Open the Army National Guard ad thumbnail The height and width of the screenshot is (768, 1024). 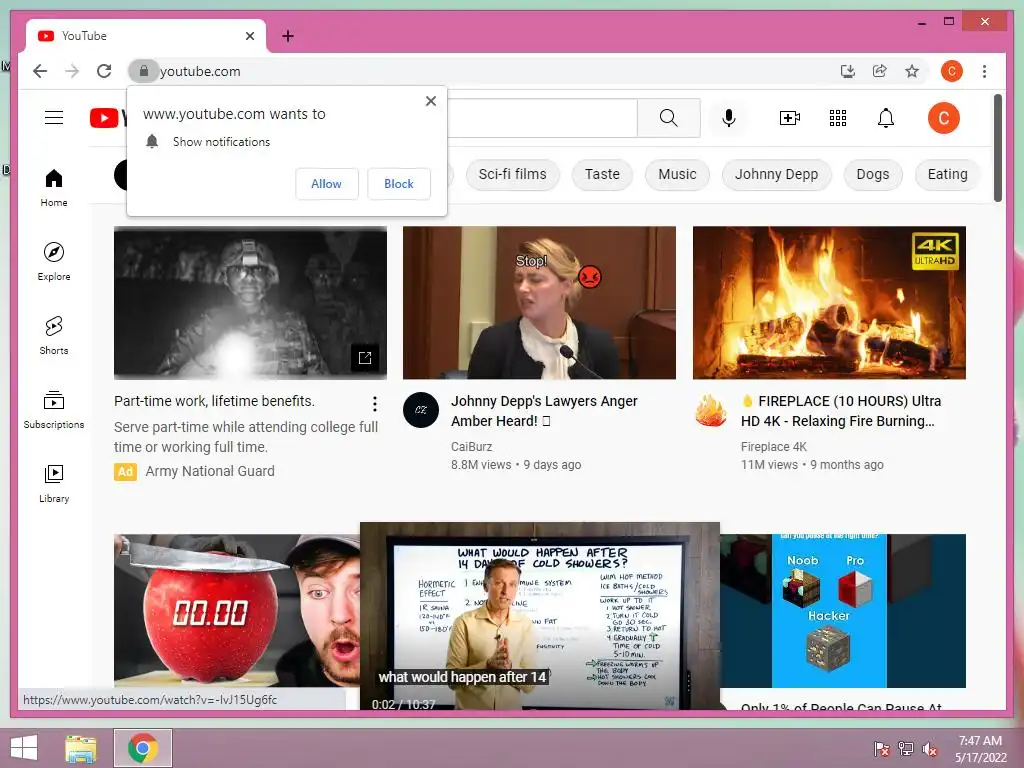point(250,302)
